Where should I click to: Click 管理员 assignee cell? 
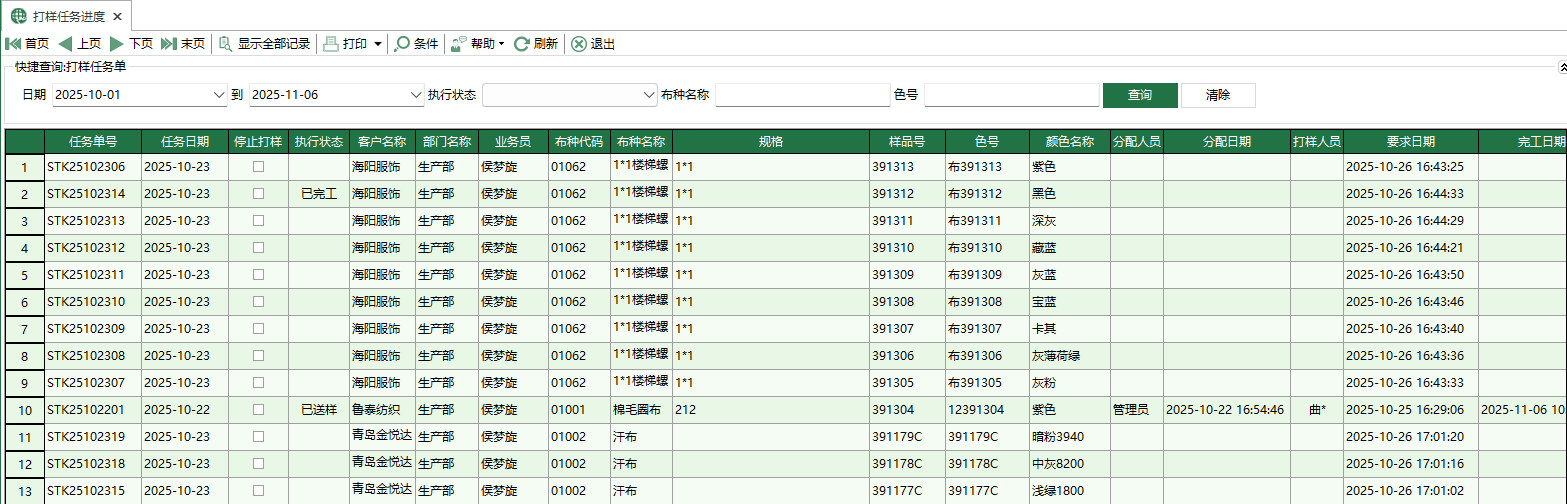1136,410
